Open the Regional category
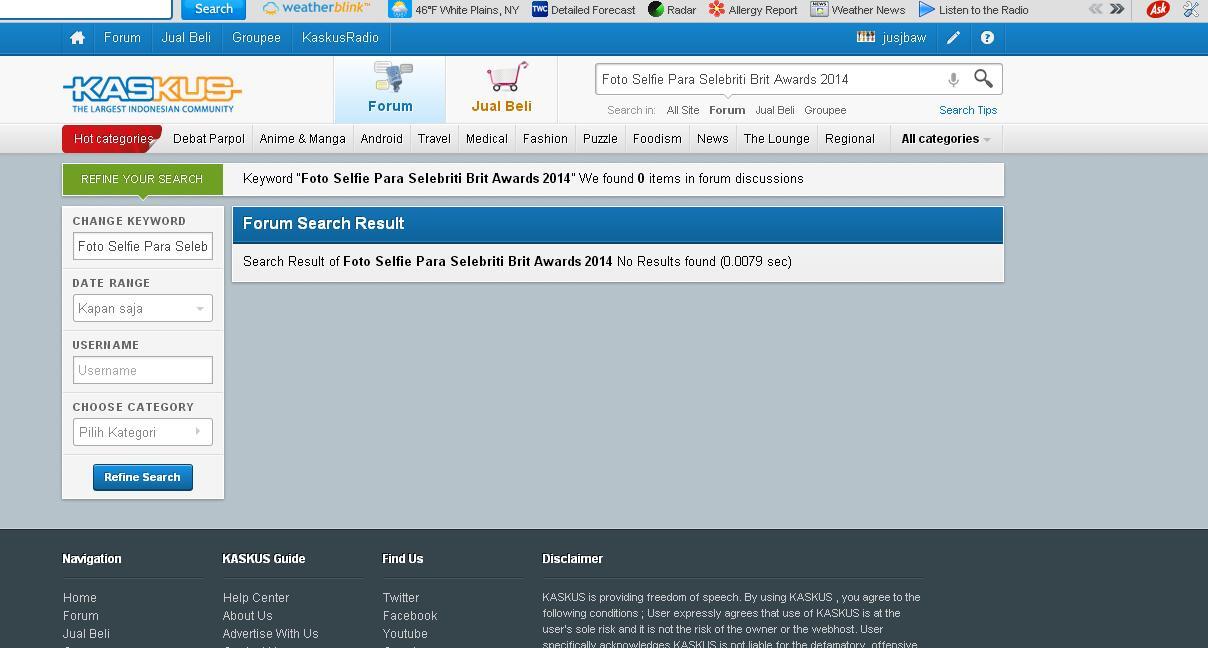This screenshot has height=648, width=1208. tap(850, 139)
